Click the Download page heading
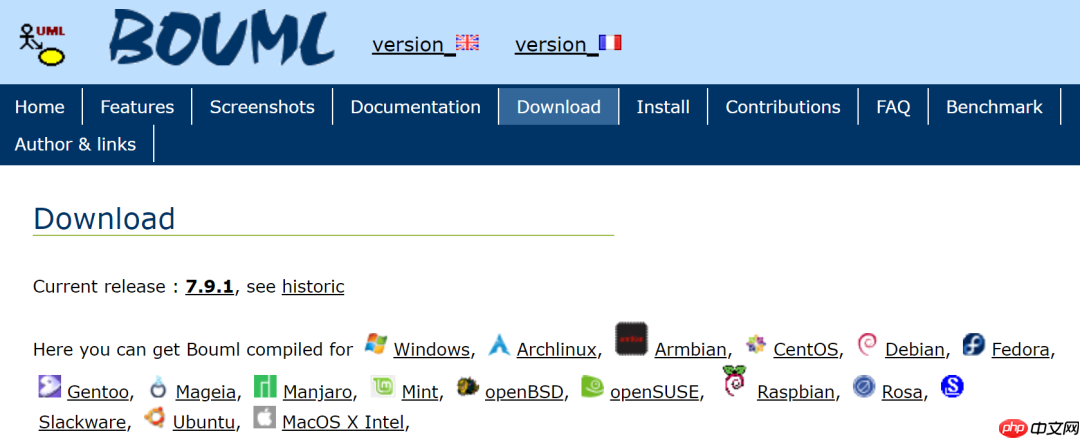 click(x=104, y=218)
